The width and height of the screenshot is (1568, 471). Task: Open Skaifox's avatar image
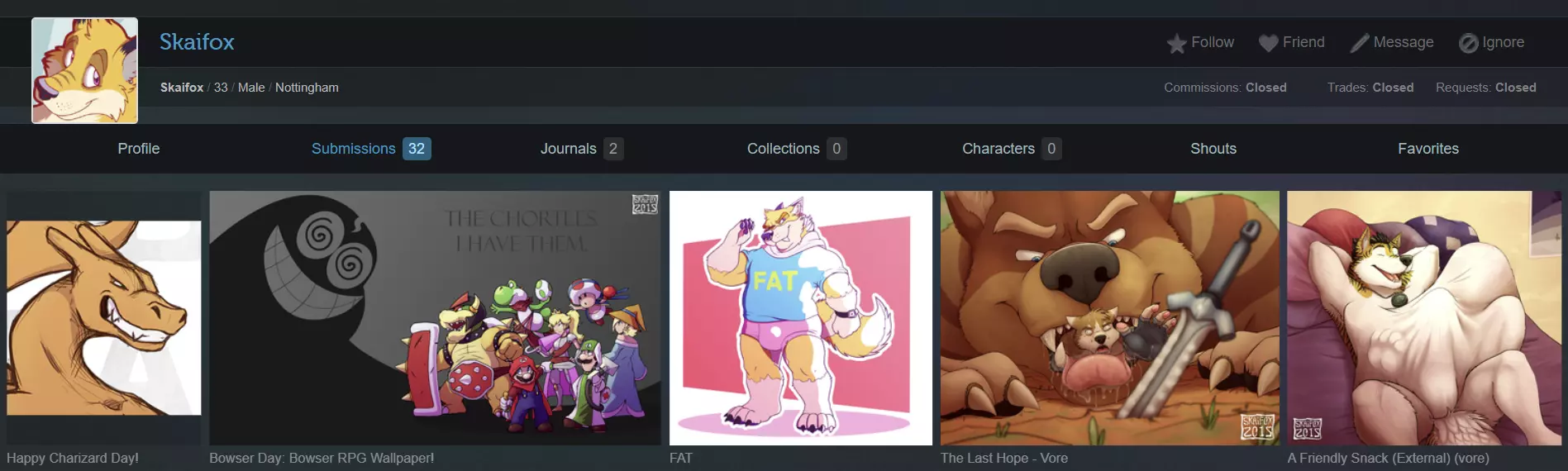click(85, 71)
